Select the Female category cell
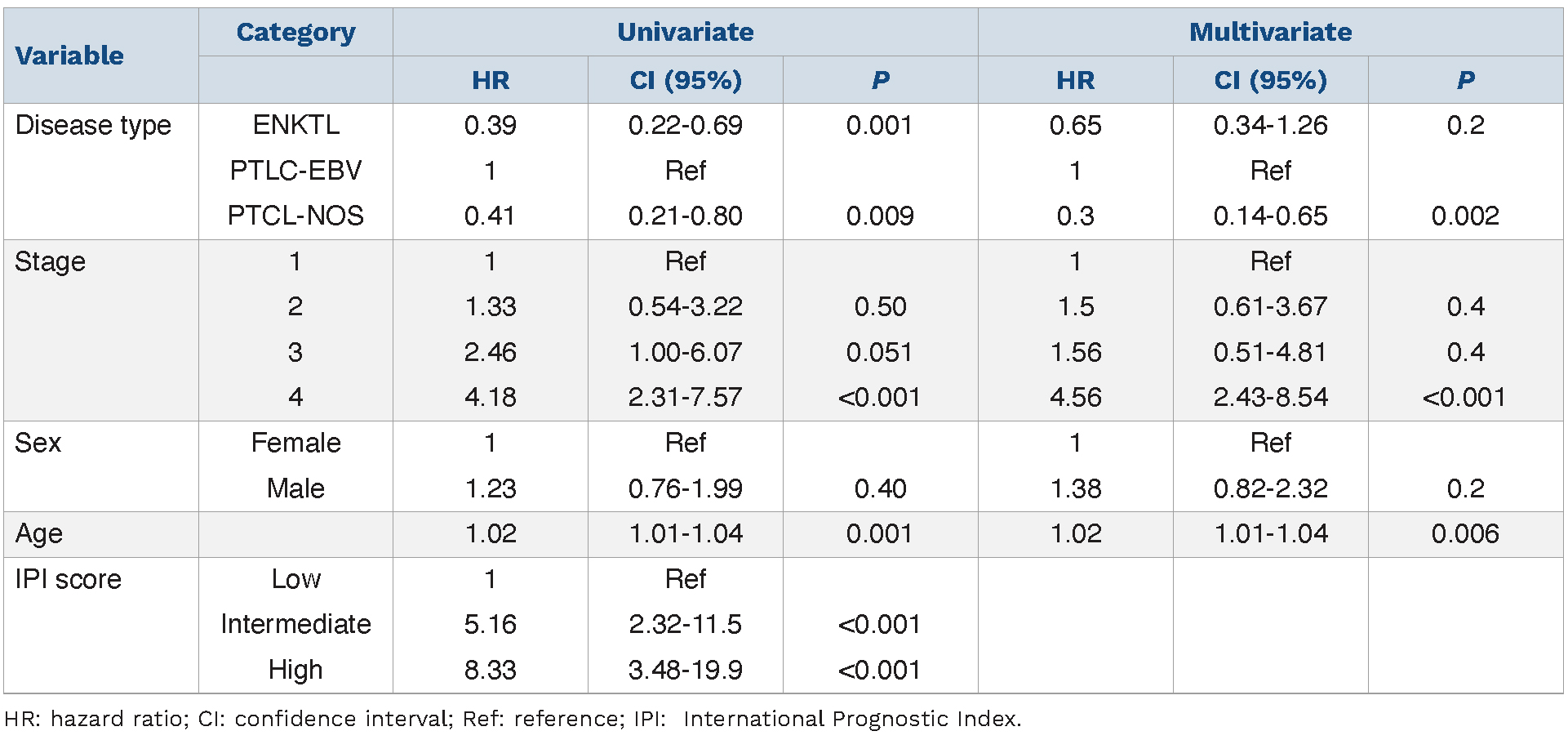 (295, 443)
